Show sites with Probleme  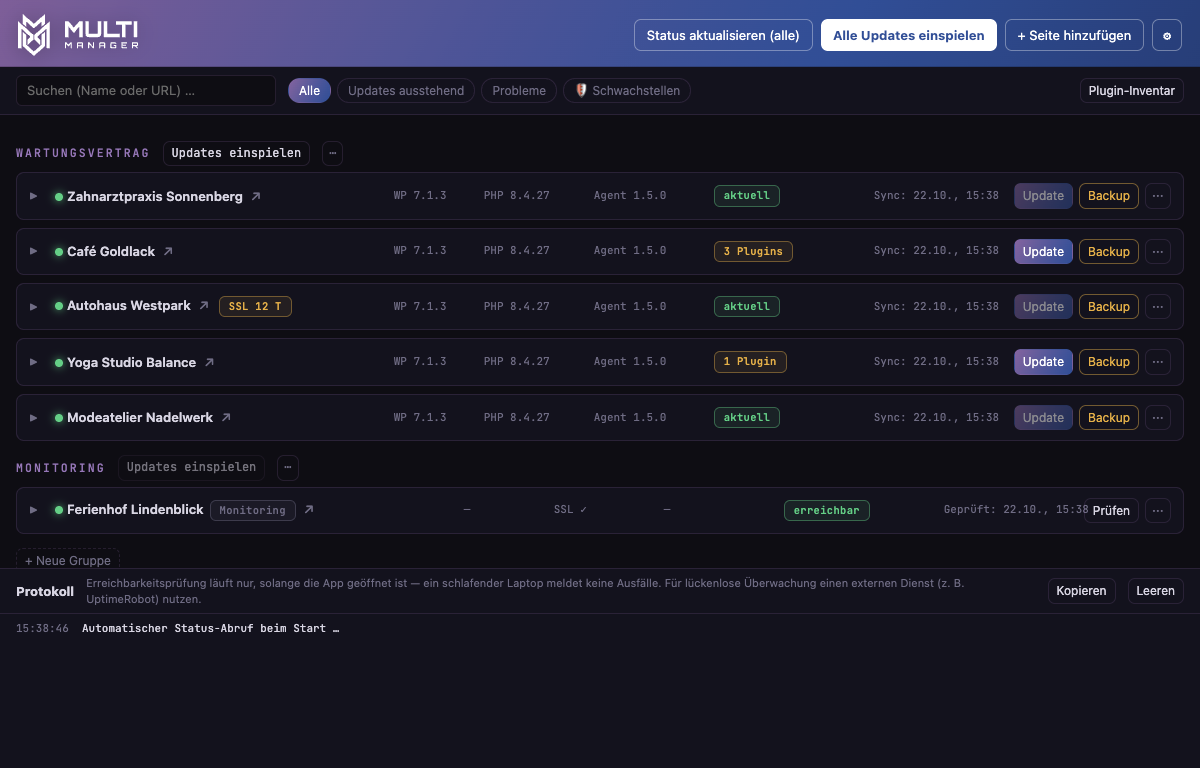(x=519, y=91)
